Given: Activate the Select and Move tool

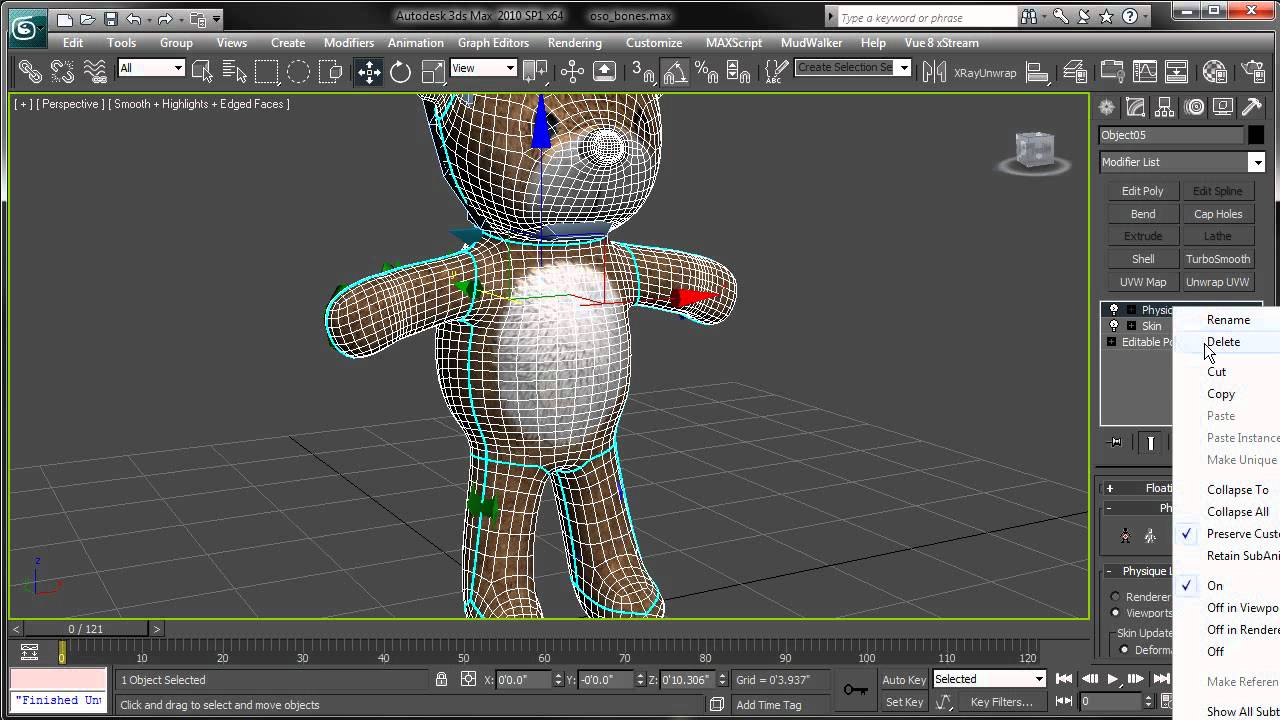Looking at the screenshot, I should coord(369,71).
